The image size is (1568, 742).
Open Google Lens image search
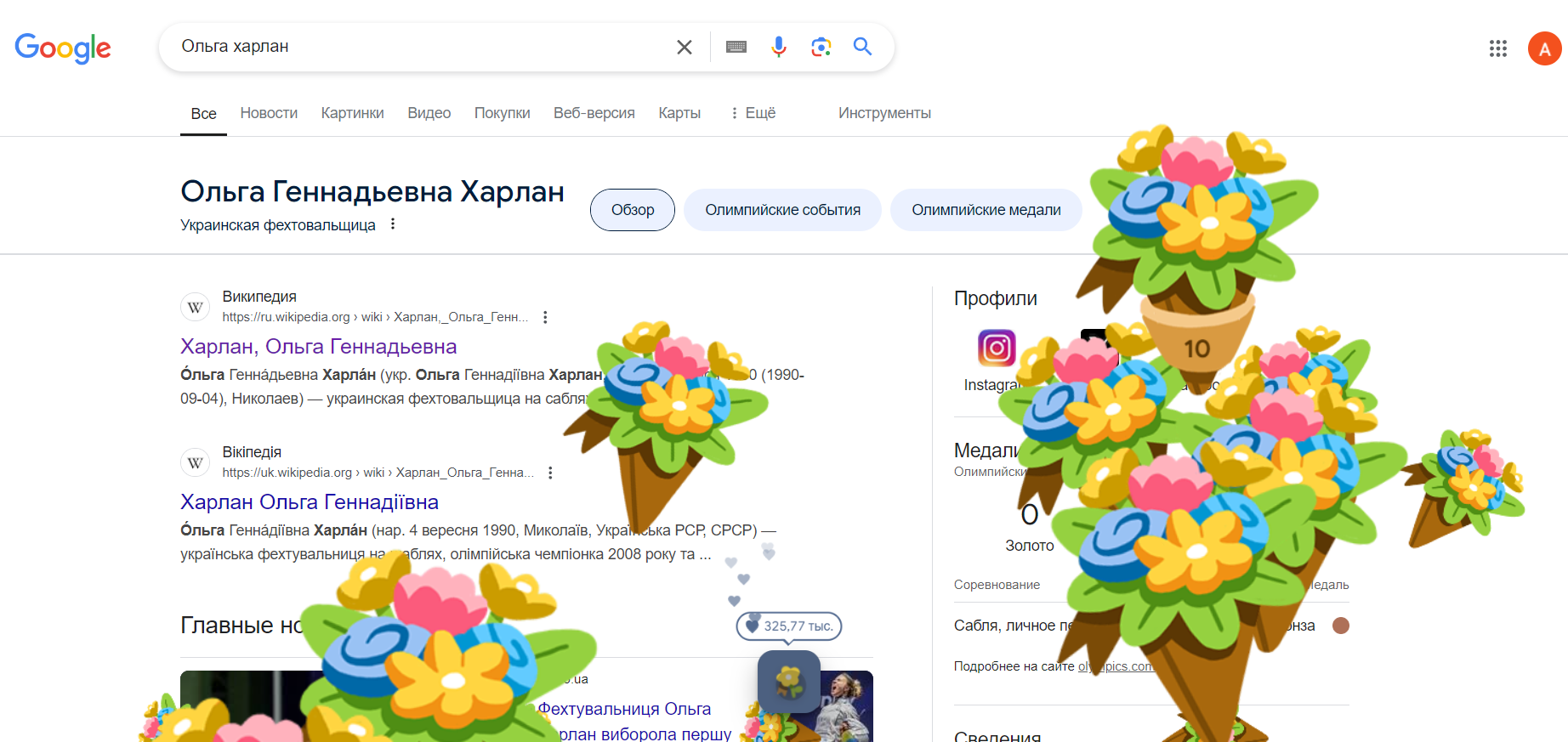click(821, 47)
